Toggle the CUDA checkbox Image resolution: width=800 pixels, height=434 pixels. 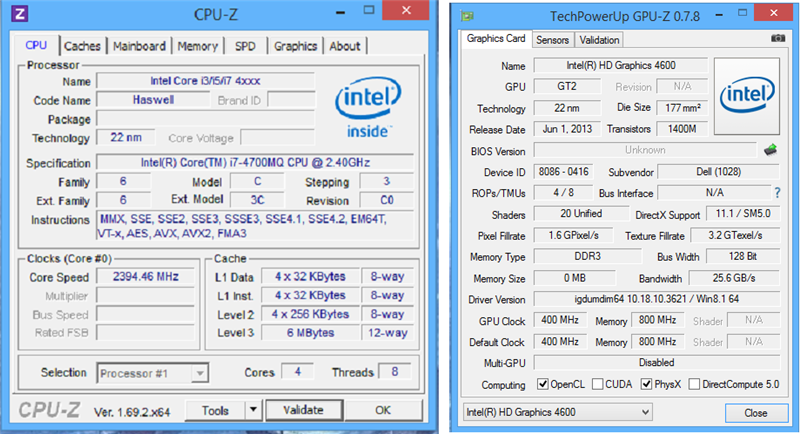pos(597,384)
